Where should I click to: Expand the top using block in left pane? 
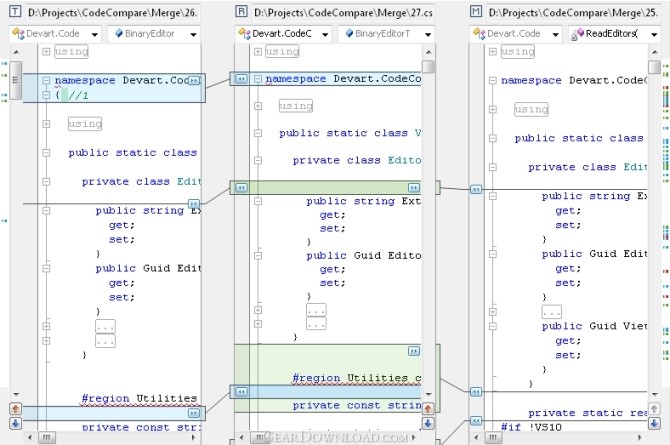coord(46,52)
